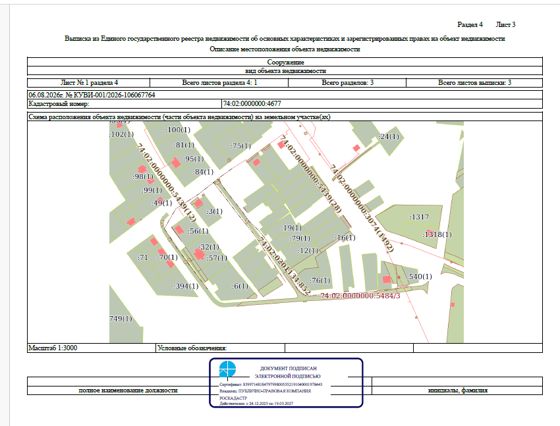This screenshot has height=426, width=560.
Task: Click parcel label ':79(1)' on map
Action: (301, 238)
